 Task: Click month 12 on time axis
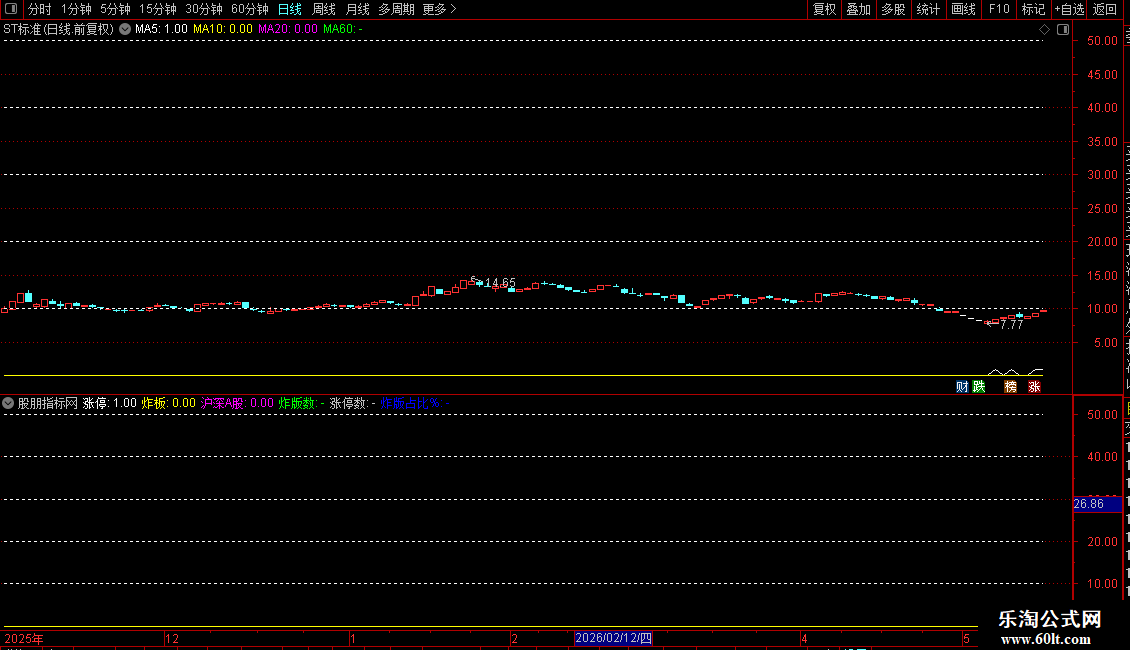172,638
